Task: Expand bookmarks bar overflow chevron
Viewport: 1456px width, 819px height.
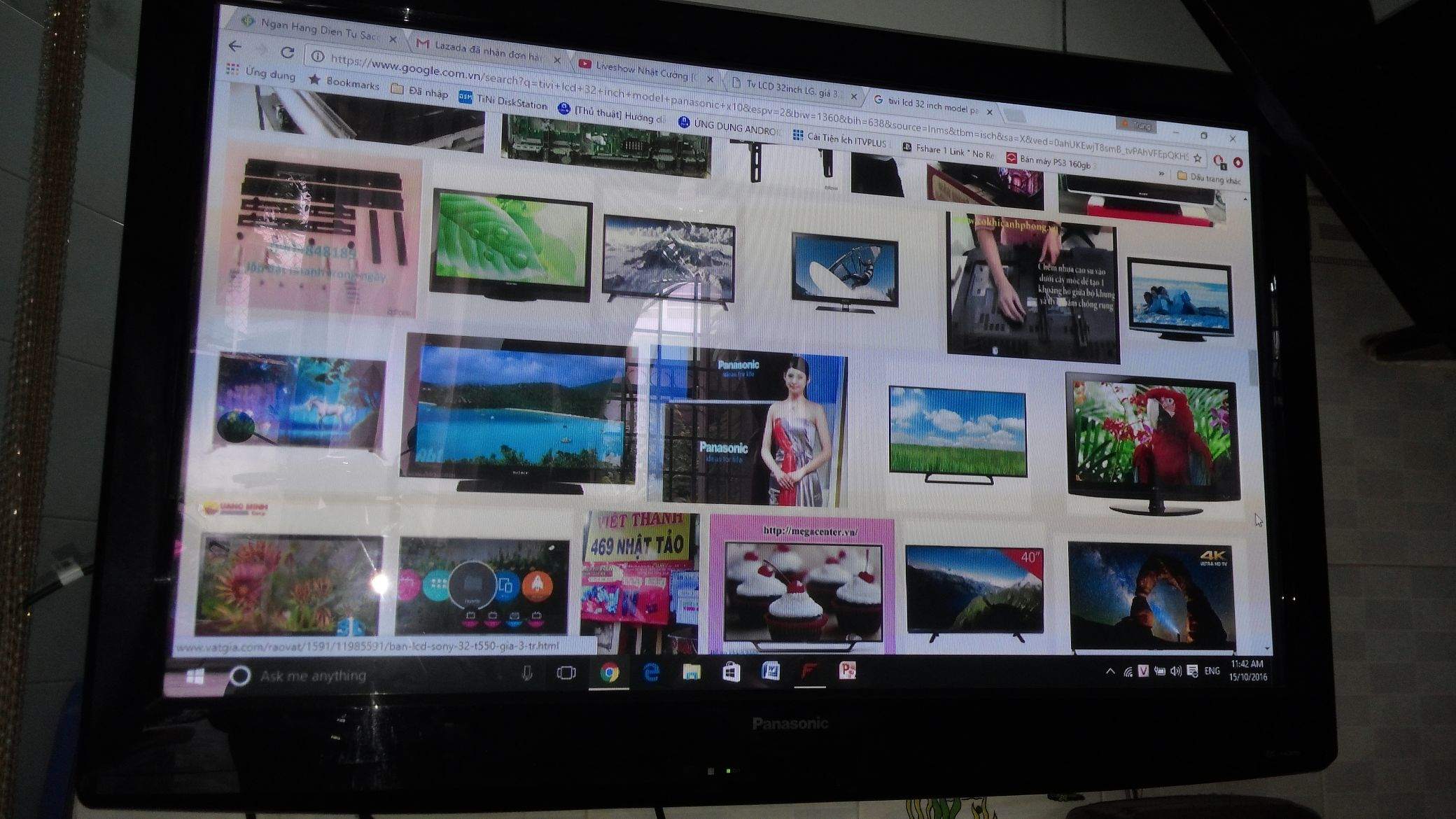Action: click(1162, 173)
